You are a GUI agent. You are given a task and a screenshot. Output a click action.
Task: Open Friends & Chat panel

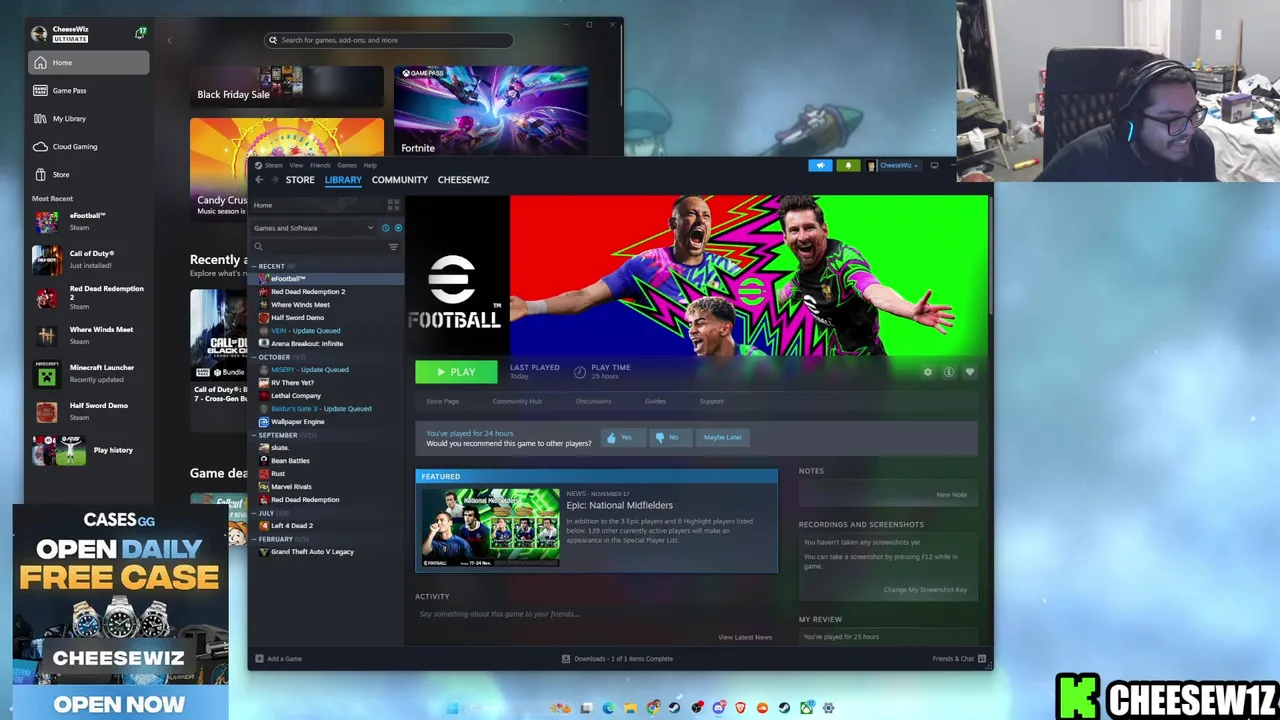[x=959, y=659]
